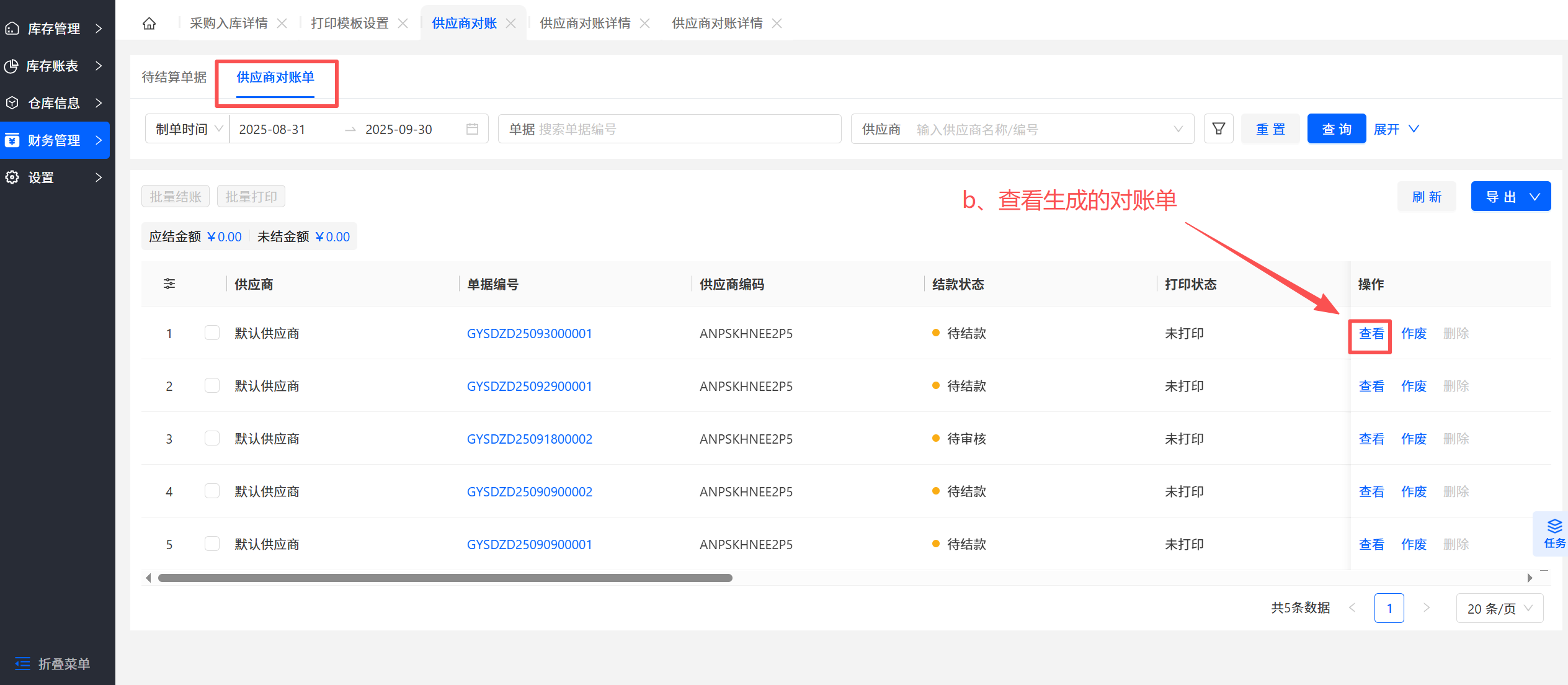Open the column settings icon in table header
Image resolution: width=1568 pixels, height=685 pixels.
pyautogui.click(x=169, y=284)
